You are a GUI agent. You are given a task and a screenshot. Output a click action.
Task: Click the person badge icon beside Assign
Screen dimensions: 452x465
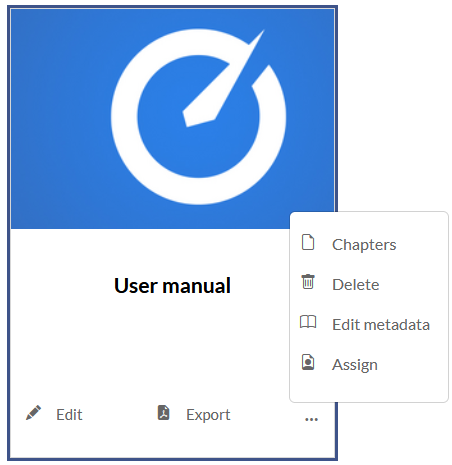point(308,362)
